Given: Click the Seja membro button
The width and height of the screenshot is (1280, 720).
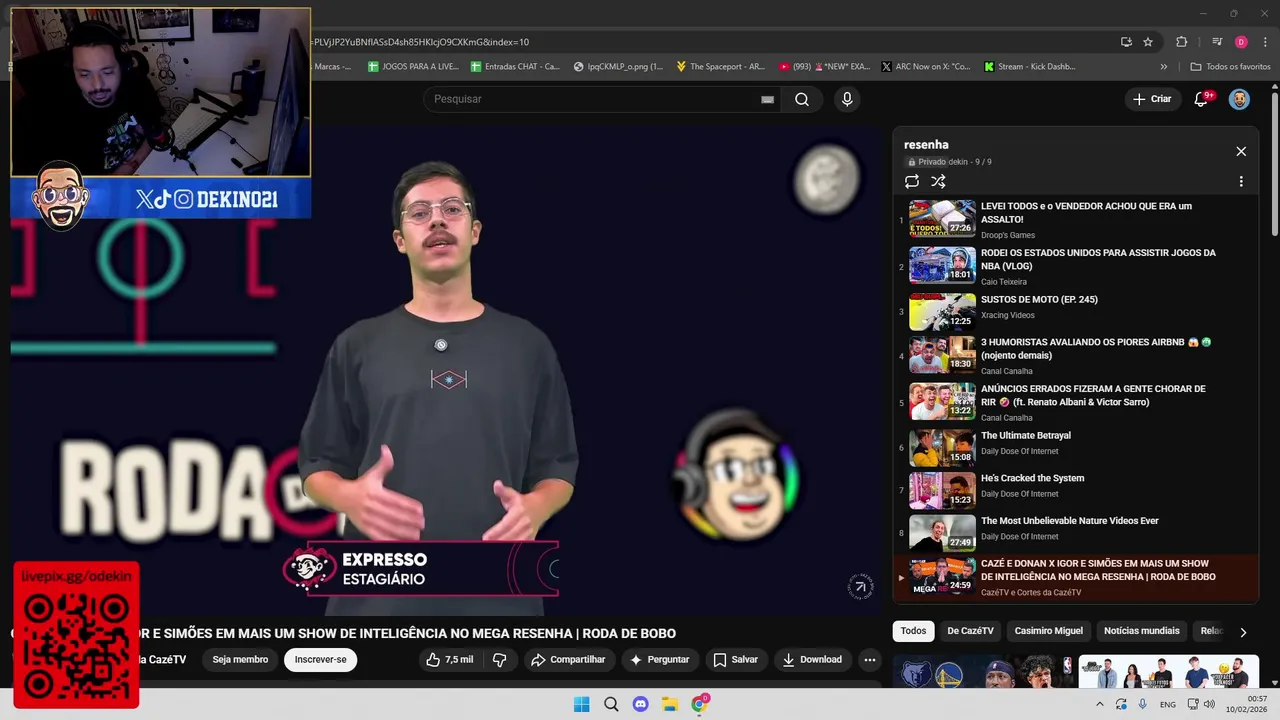Looking at the screenshot, I should 240,659.
